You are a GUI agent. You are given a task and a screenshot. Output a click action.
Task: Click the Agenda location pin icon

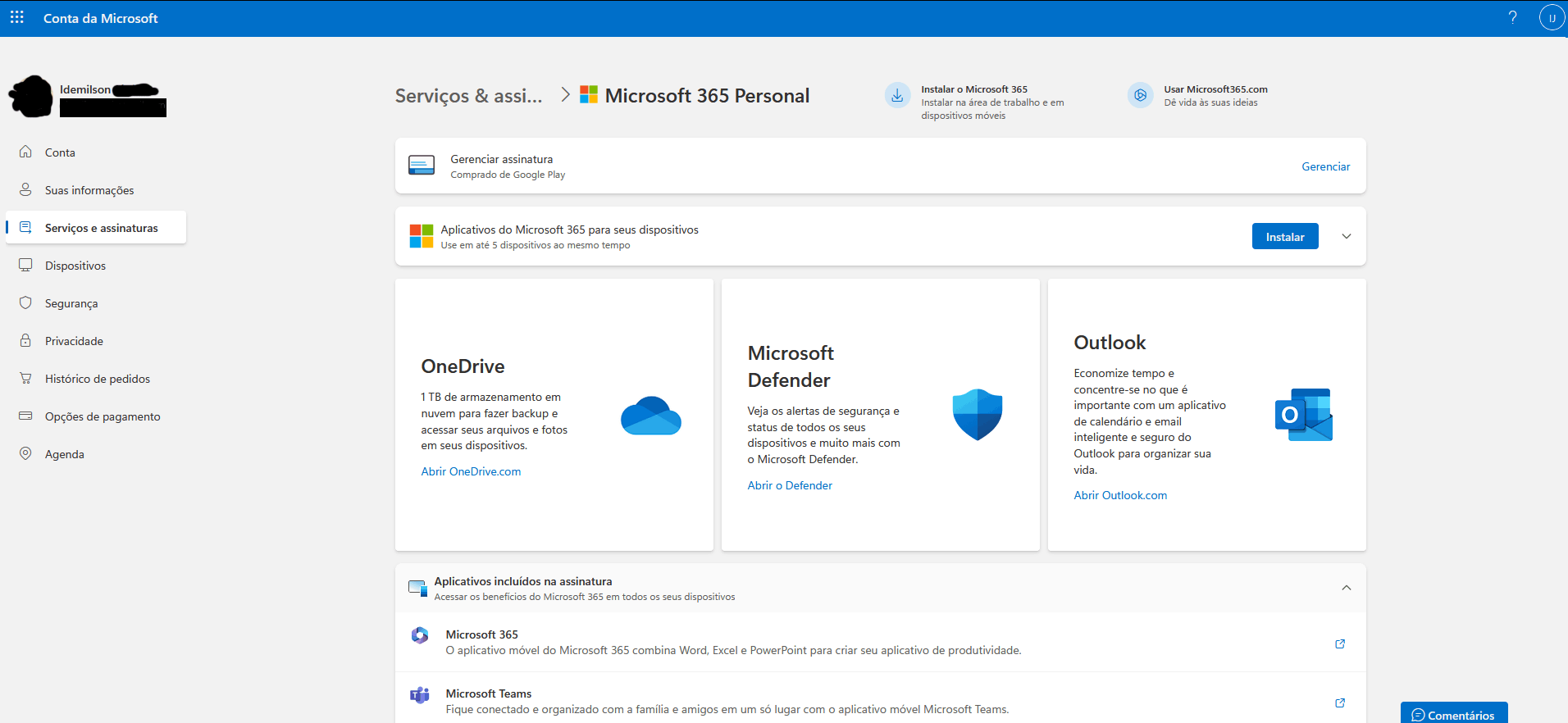[25, 453]
